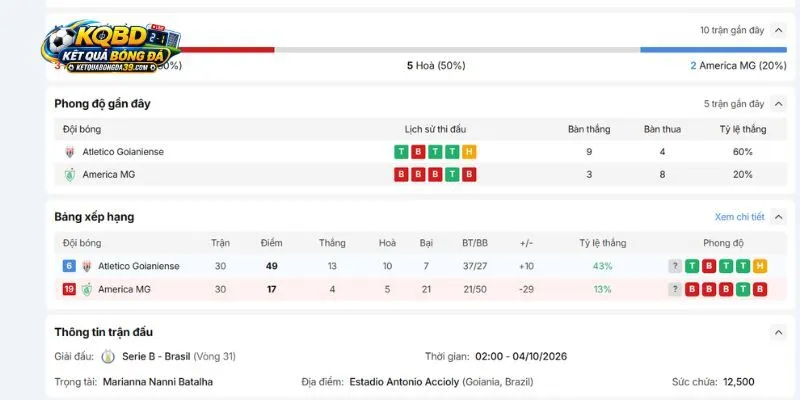Image resolution: width=800 pixels, height=400 pixels.
Task: Click the 60% win rate in recent form
Action: pos(743,152)
